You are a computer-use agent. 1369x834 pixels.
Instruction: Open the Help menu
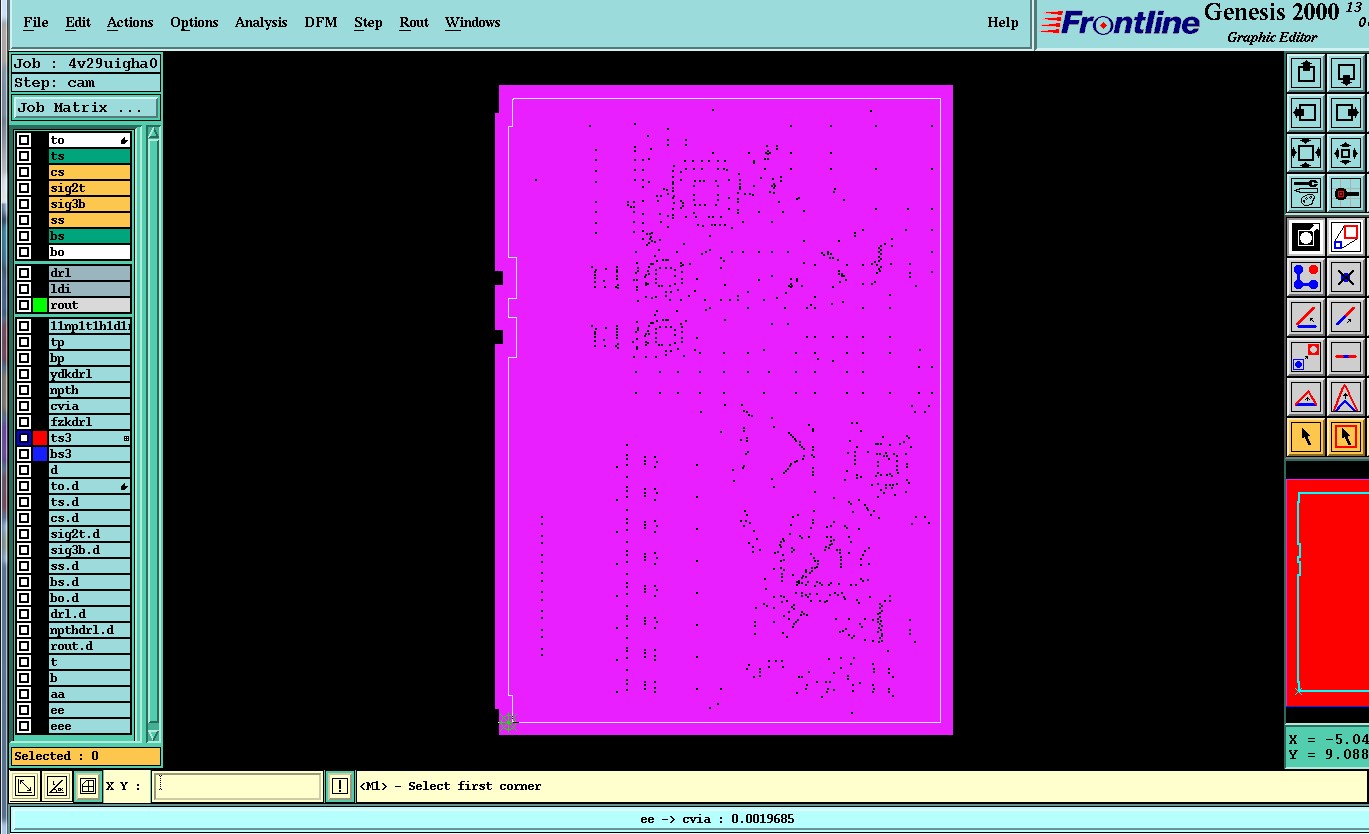(1003, 22)
